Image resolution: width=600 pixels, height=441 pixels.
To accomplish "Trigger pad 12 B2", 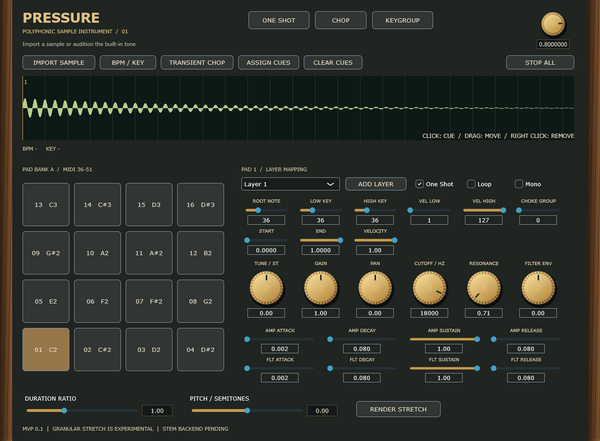I will pyautogui.click(x=201, y=253).
